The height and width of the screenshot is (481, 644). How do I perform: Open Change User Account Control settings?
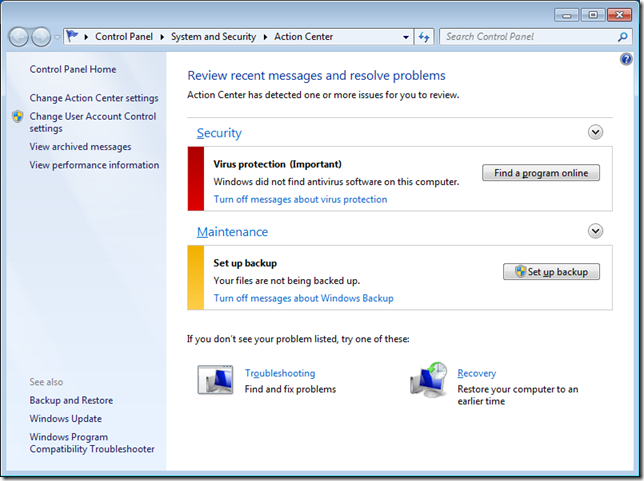tap(92, 122)
